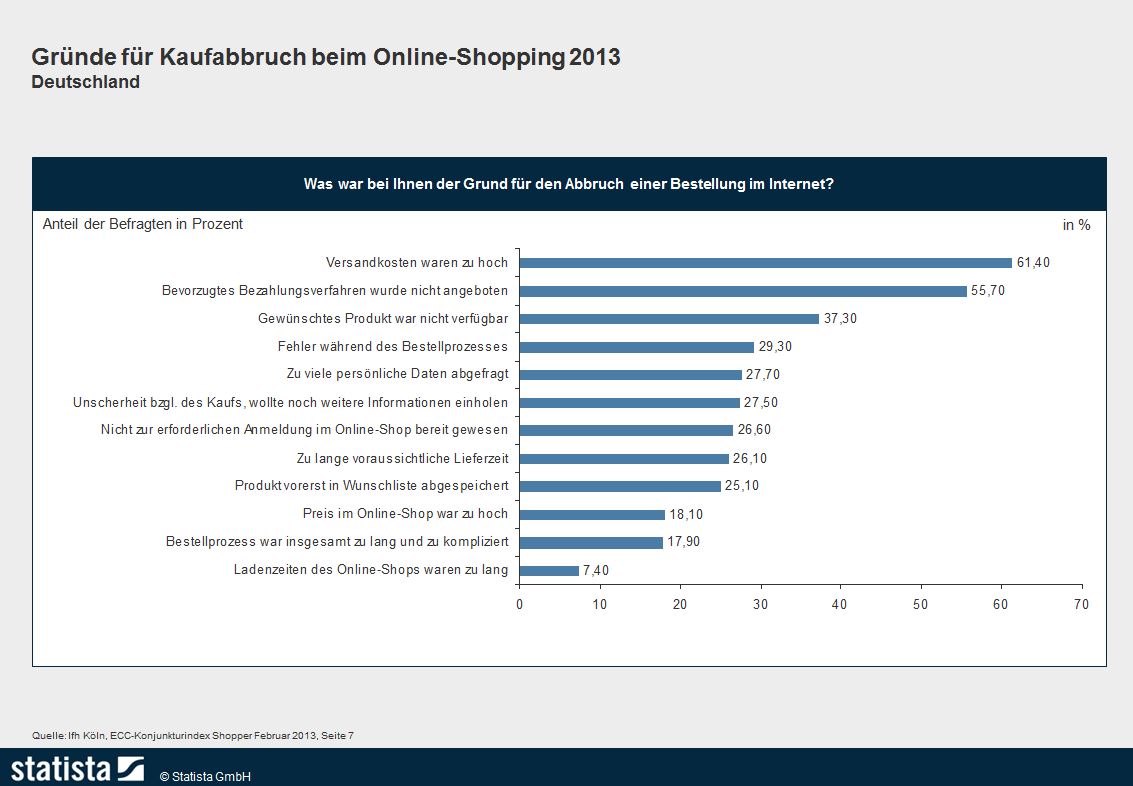Click the Statista flag emblem beside the wordmark

(131, 768)
